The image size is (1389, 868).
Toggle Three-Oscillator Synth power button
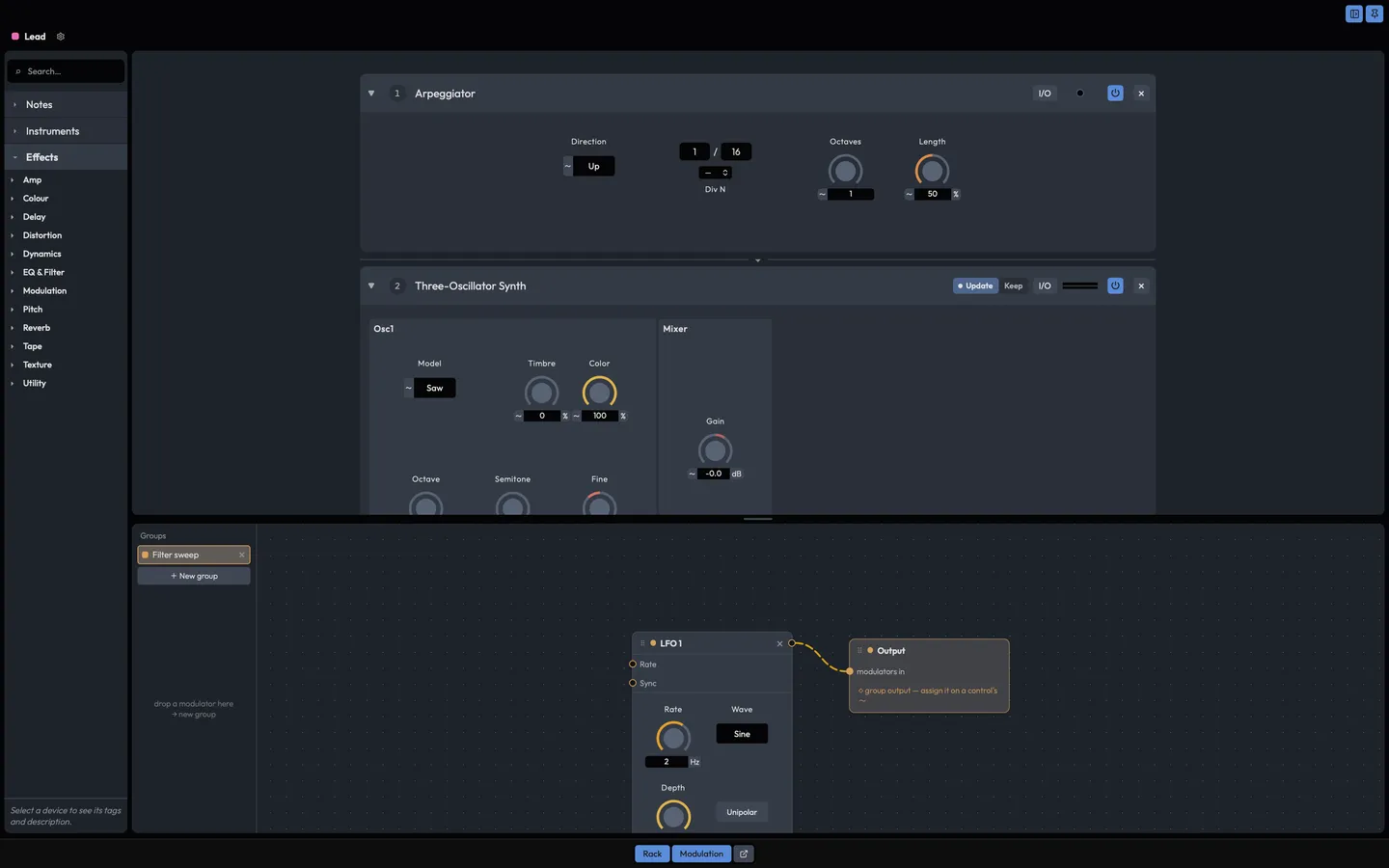click(1115, 285)
